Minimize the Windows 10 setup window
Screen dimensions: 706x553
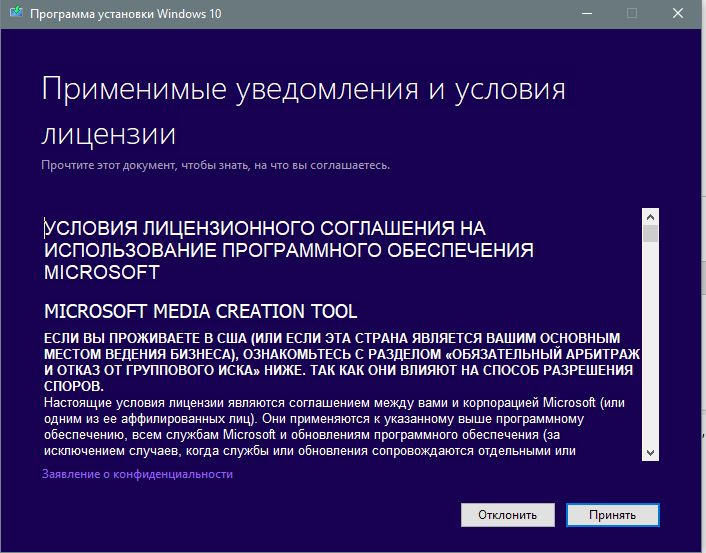click(587, 14)
